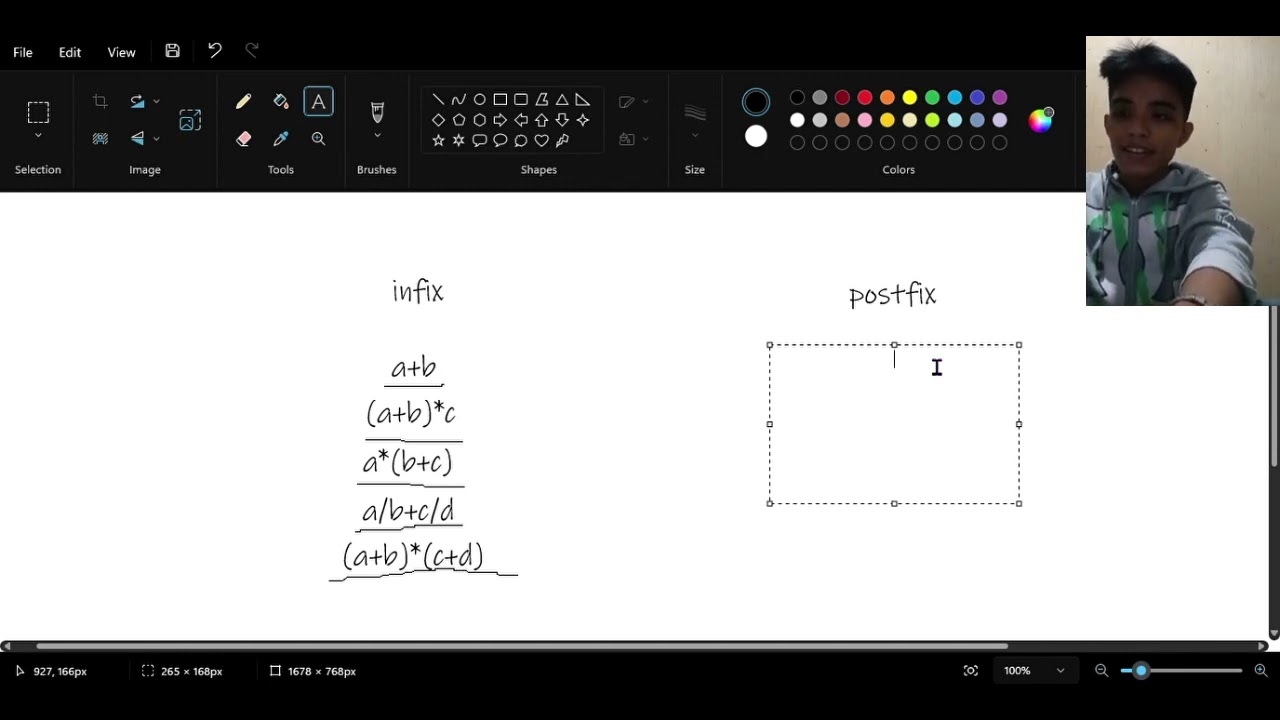This screenshot has height=720, width=1280.
Task: Open the View menu
Action: pos(122,52)
